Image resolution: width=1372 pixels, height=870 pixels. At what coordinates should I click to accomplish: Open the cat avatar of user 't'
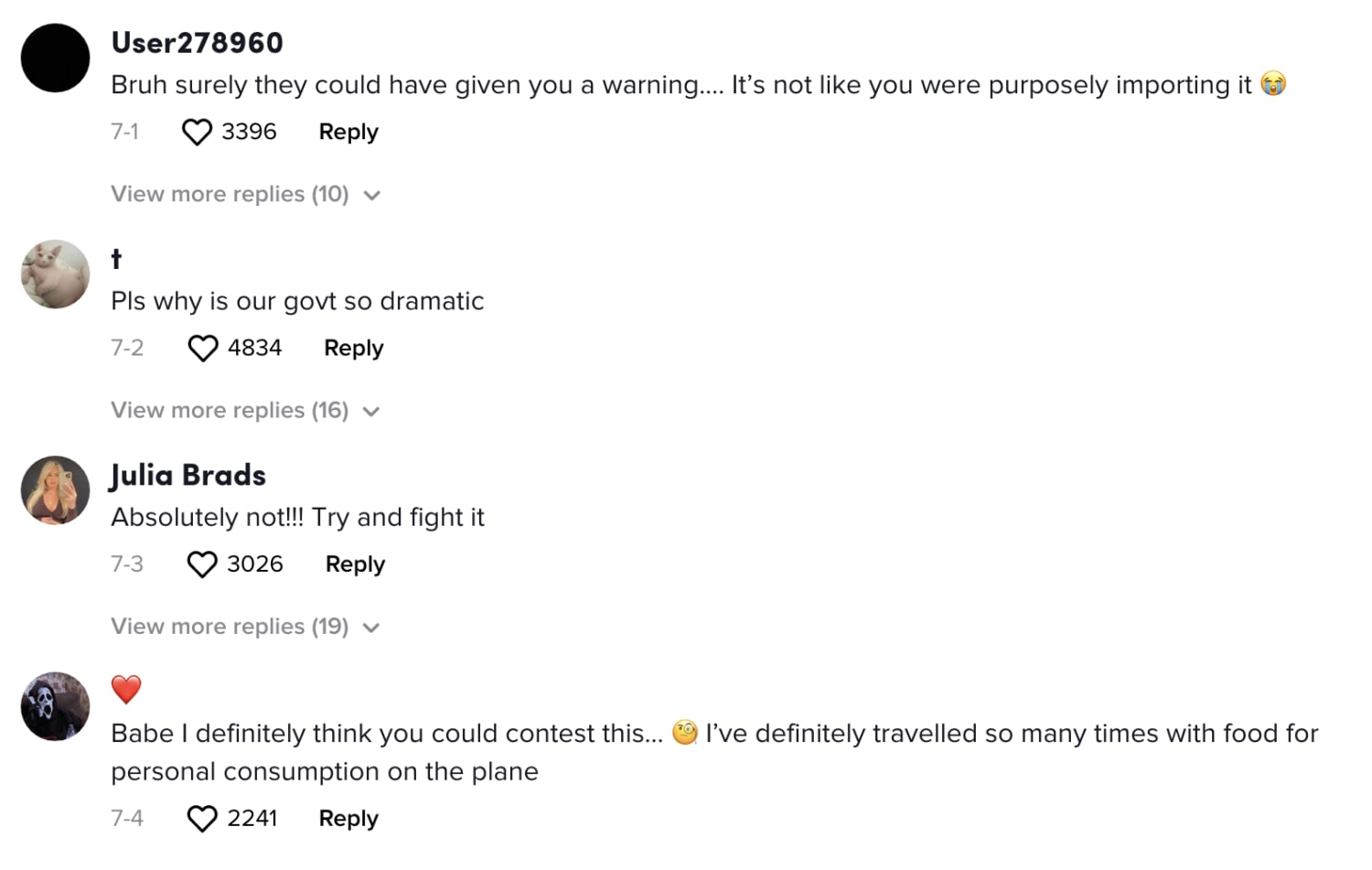tap(55, 274)
